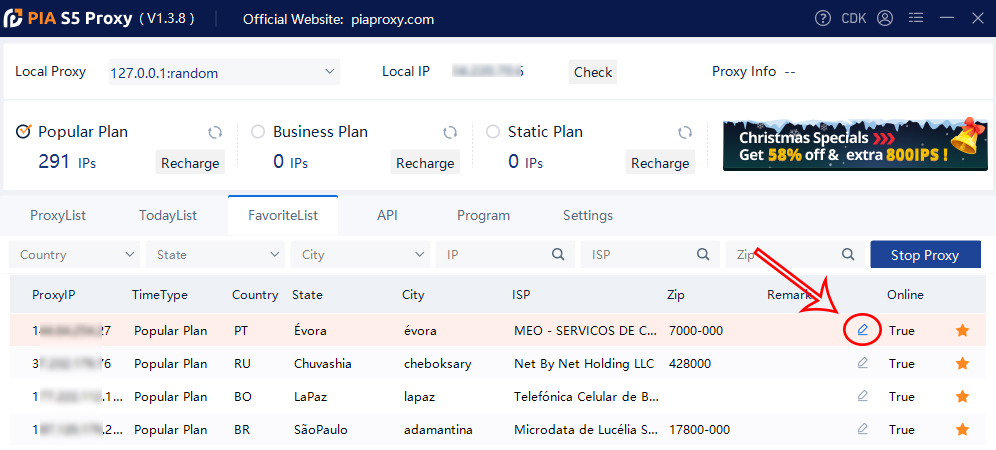Click Recharge under Business Plan
This screenshot has height=450, width=996.
click(425, 163)
